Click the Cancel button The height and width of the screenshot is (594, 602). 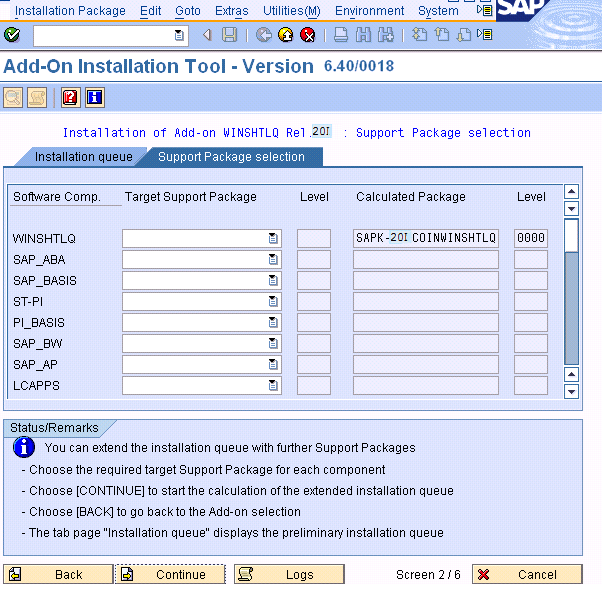(527, 574)
